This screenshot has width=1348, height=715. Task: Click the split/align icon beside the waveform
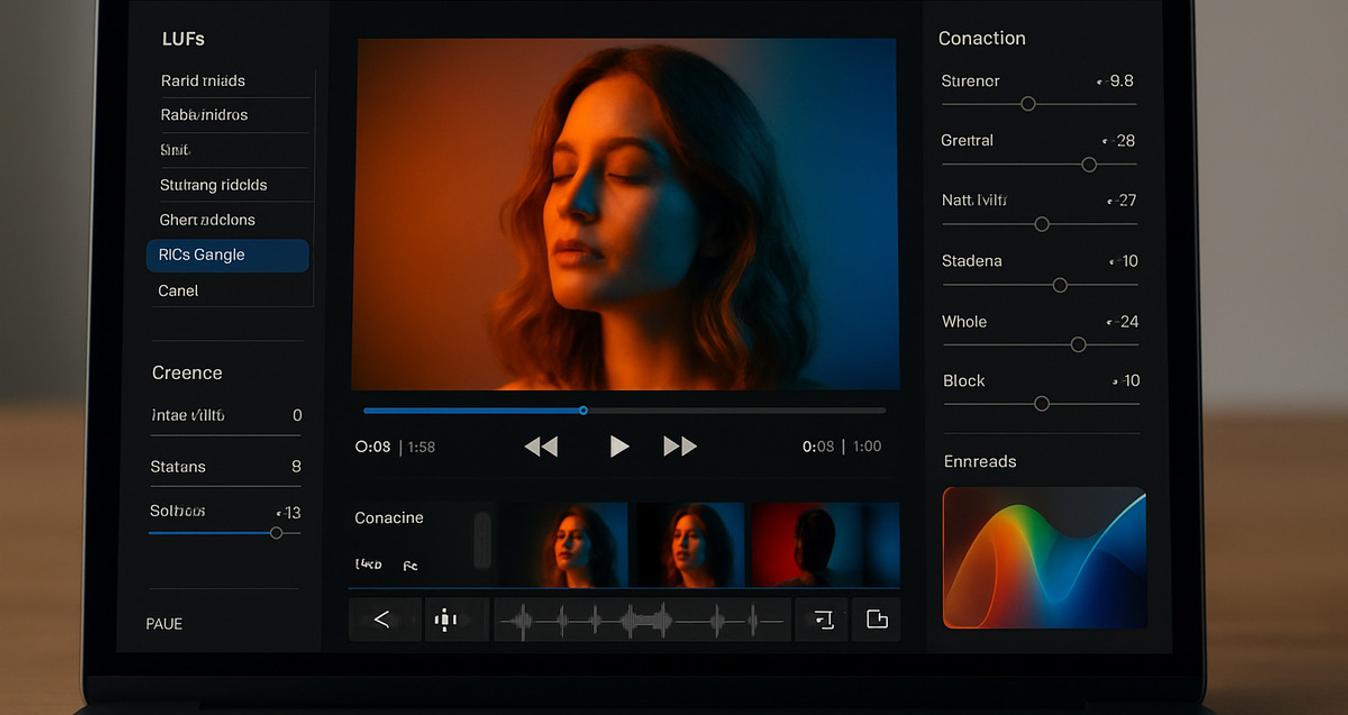coord(446,620)
